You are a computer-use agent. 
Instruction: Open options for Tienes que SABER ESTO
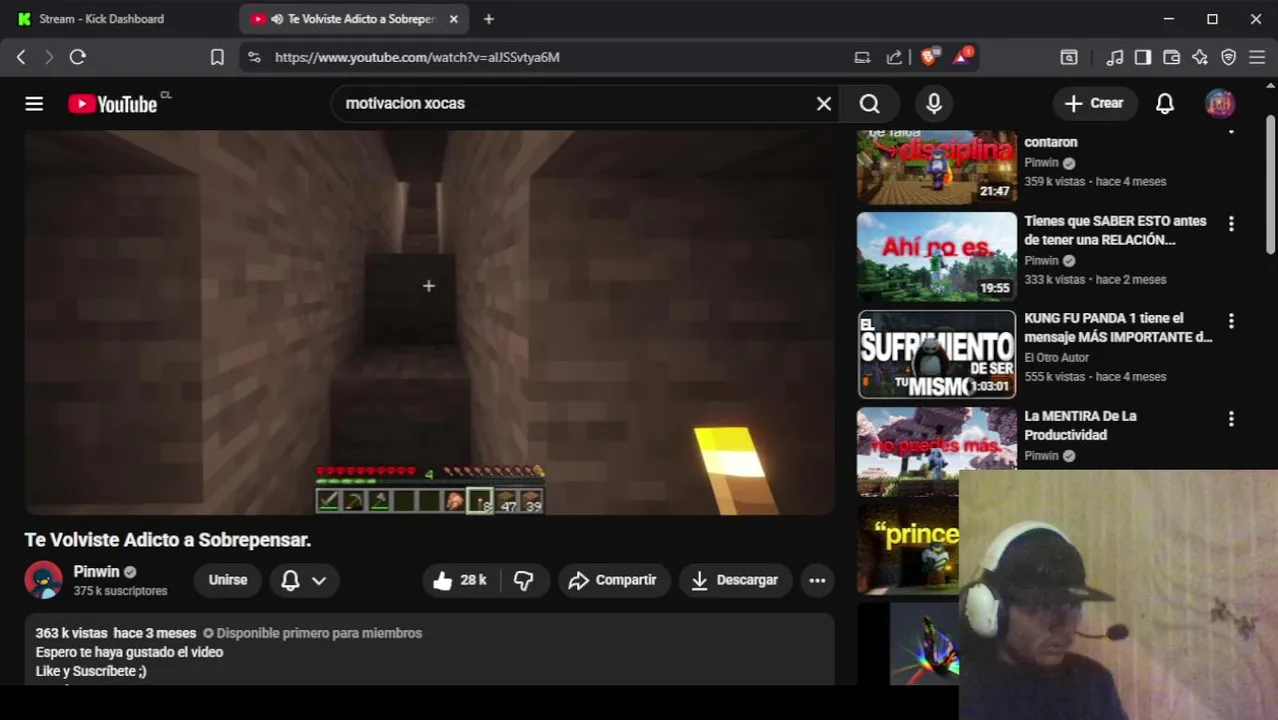(x=1231, y=224)
